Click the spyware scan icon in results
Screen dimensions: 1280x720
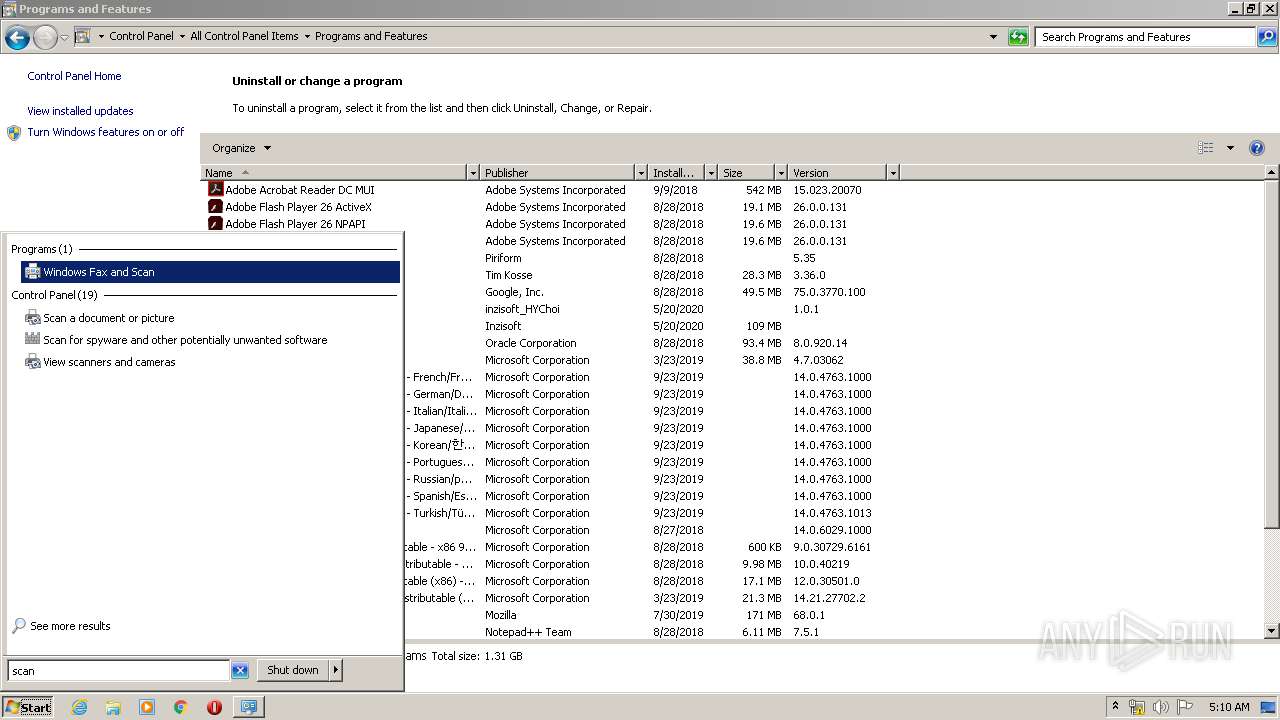pyautogui.click(x=32, y=340)
